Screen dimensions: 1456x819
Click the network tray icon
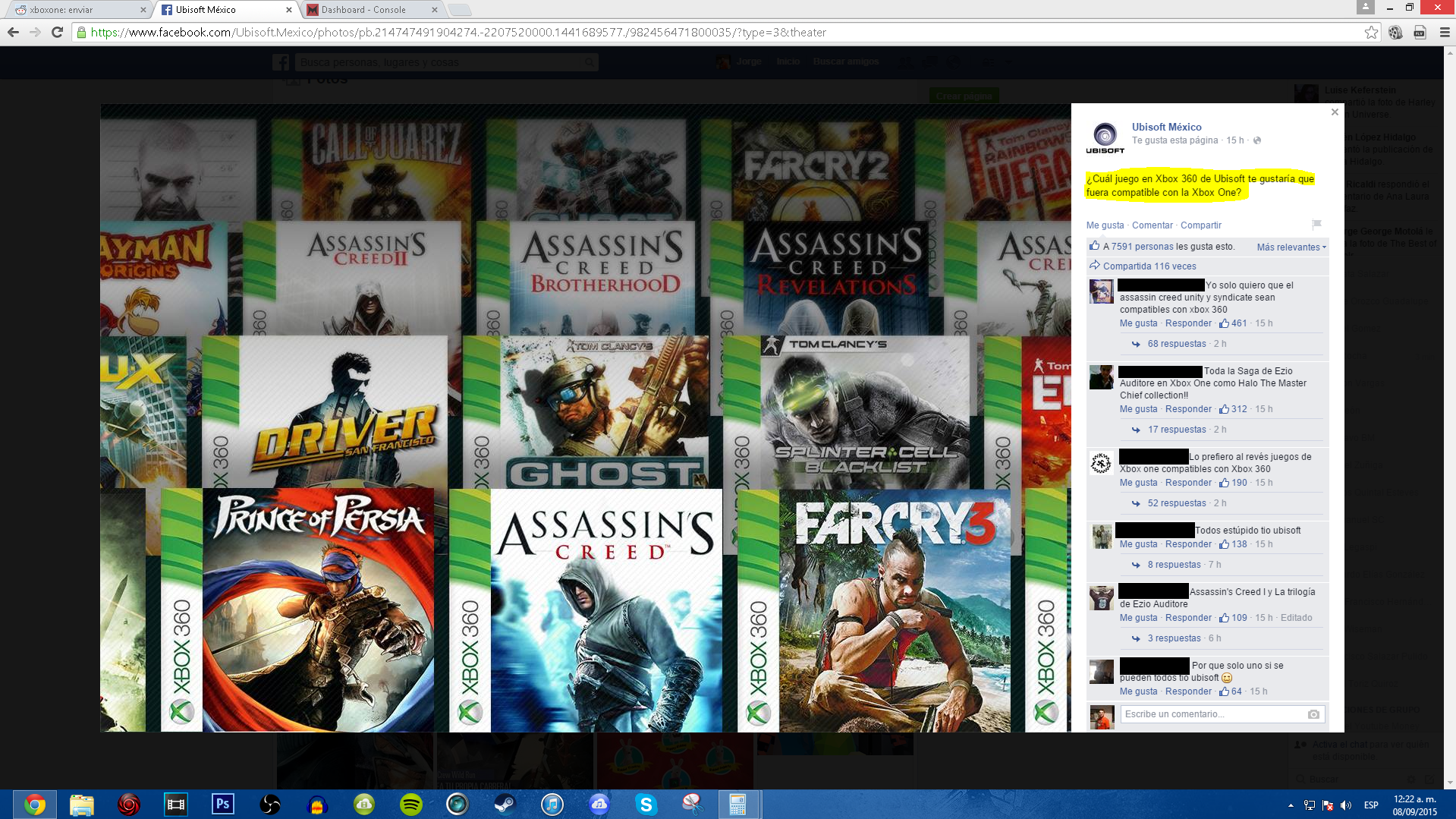(x=1310, y=805)
